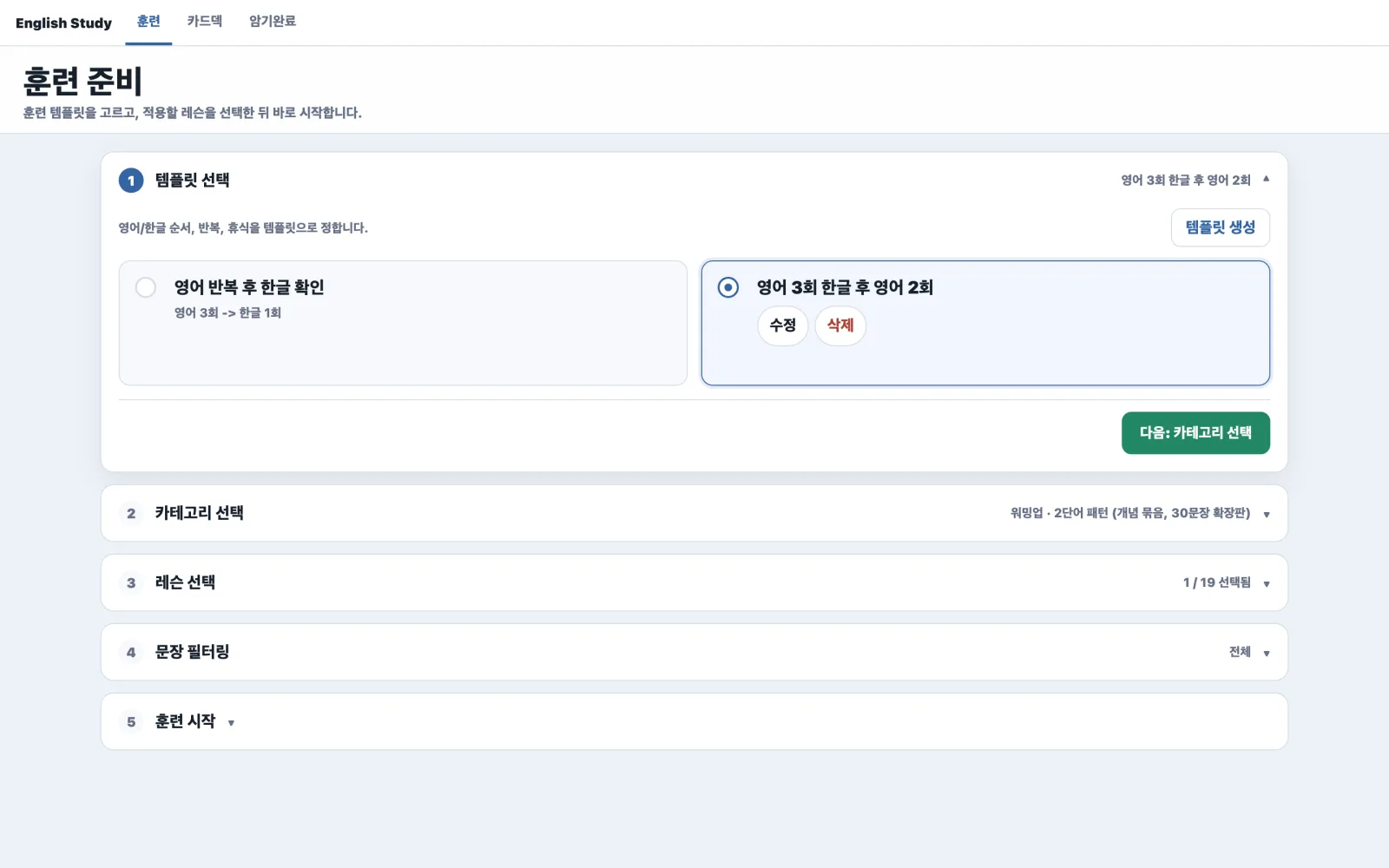
Task: Click the 영어 3회 -> 한글 1회 description
Action: tap(227, 312)
